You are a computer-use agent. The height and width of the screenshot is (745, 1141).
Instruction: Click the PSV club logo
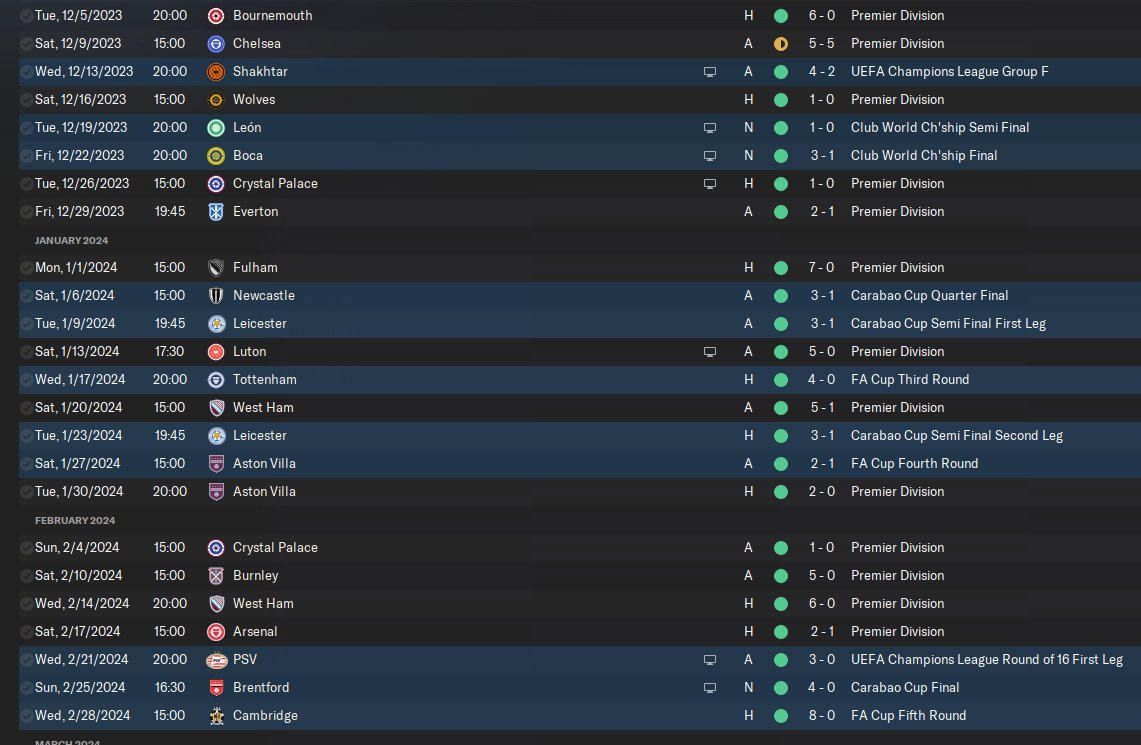point(216,660)
